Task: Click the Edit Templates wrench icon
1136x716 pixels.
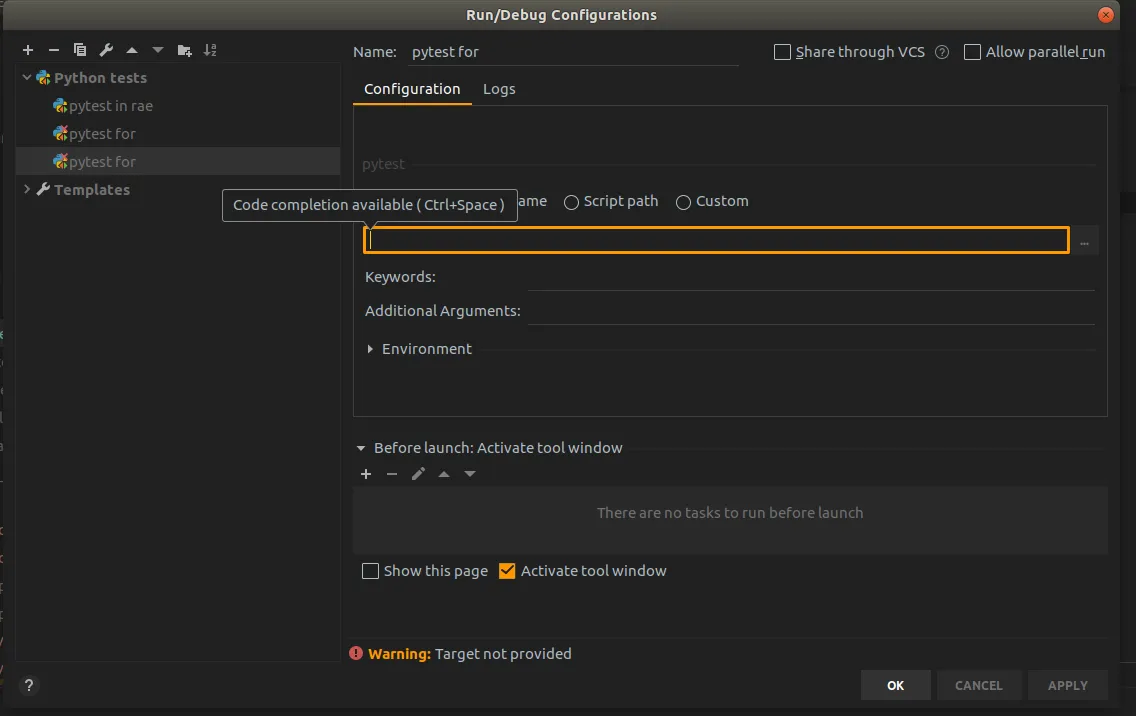Action: point(106,50)
